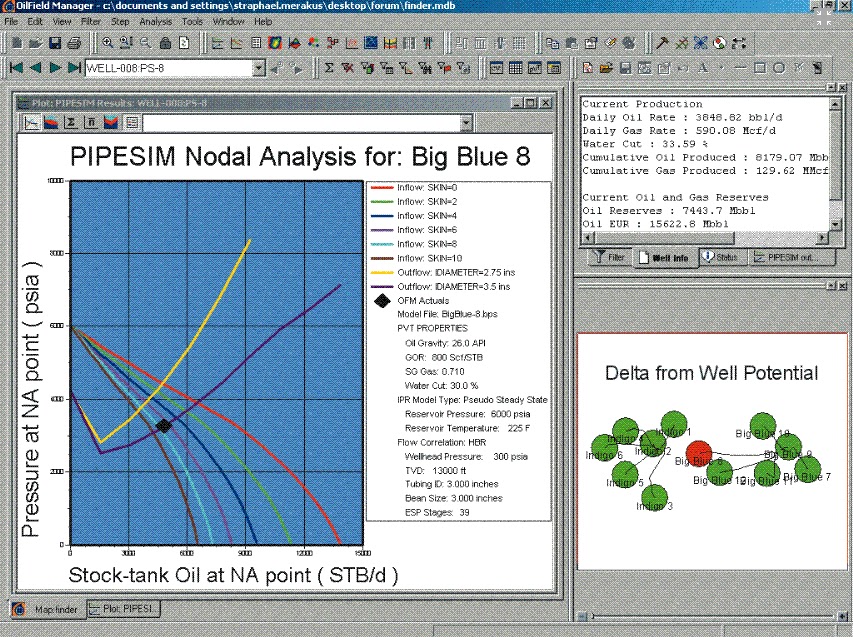Toggle the filter funnel icon in the filter toolbar
853x638 pixels.
598,257
